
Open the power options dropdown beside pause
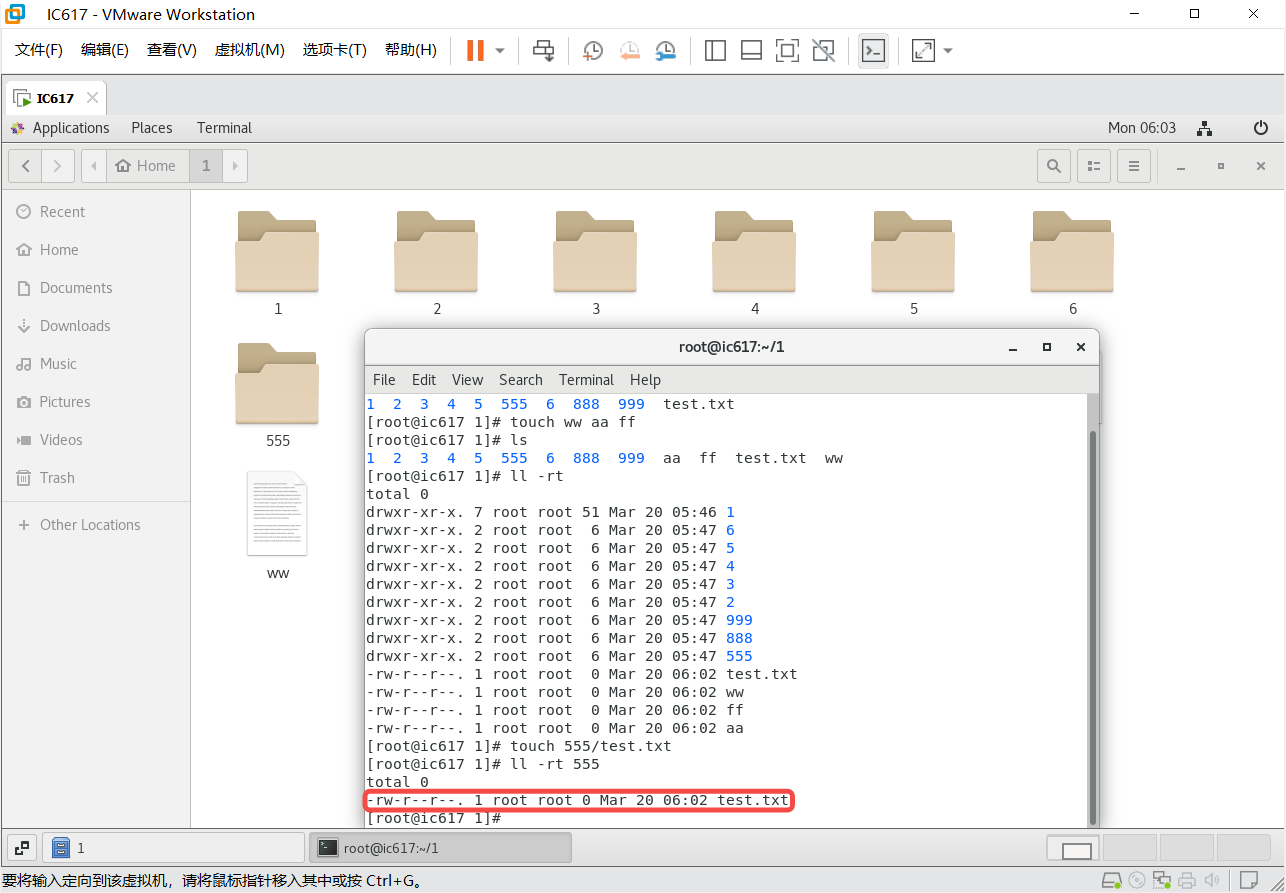pyautogui.click(x=500, y=50)
